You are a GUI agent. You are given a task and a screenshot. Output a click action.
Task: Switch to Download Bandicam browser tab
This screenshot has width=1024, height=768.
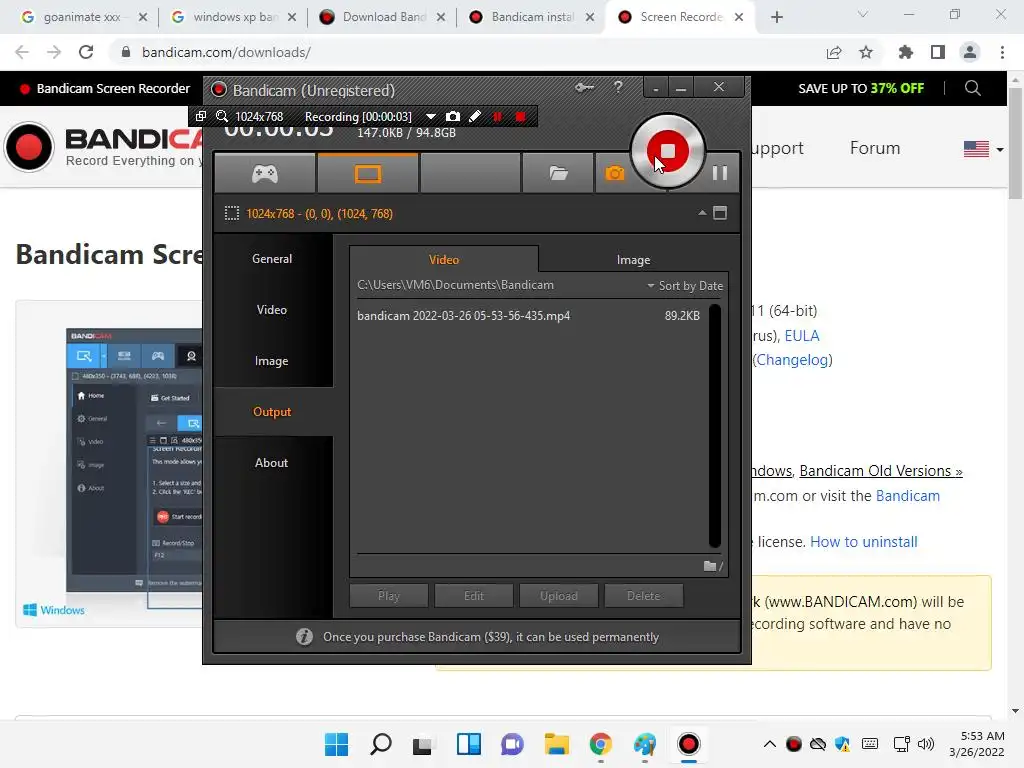[382, 17]
